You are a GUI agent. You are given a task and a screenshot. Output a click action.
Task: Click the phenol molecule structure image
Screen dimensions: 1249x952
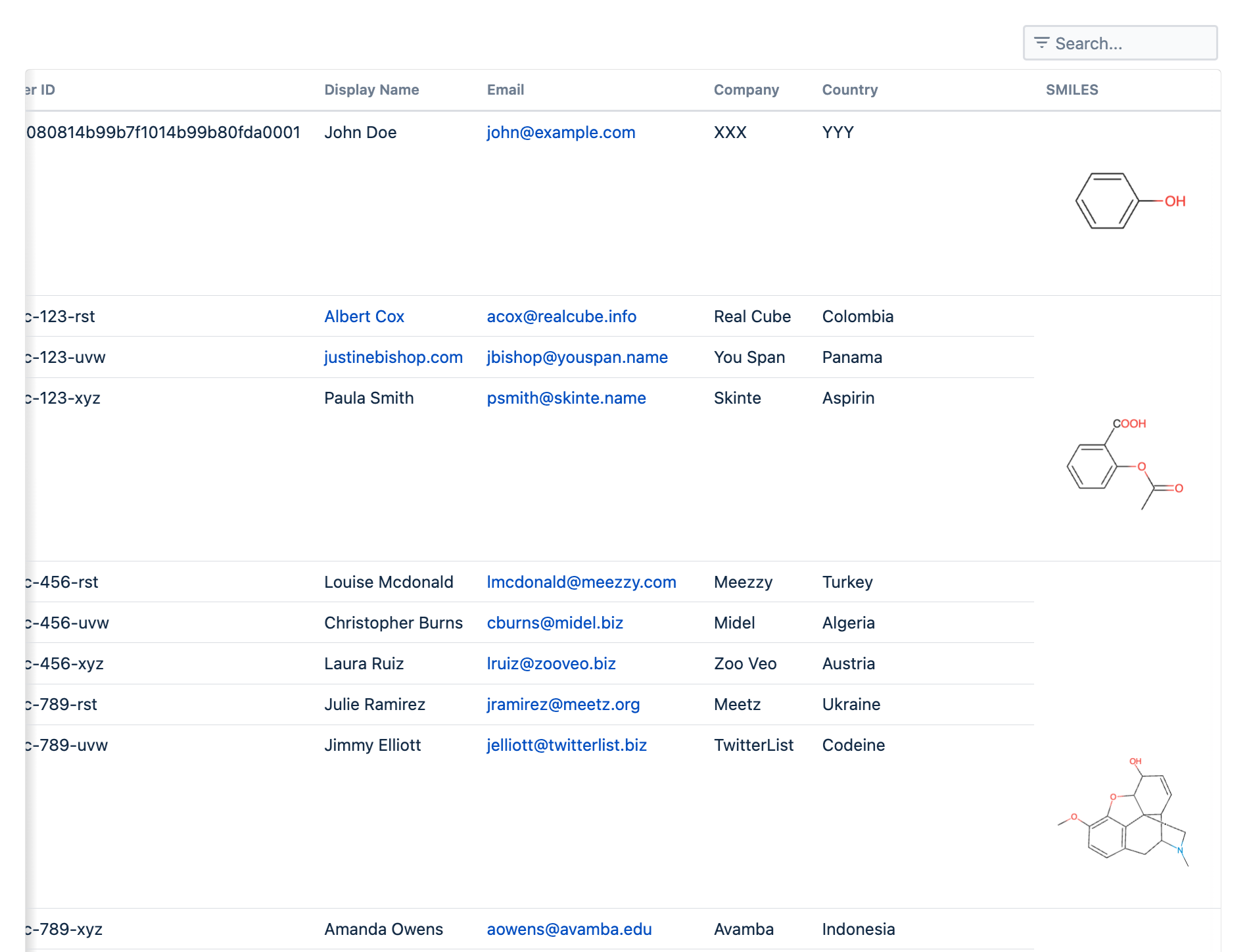(1128, 201)
